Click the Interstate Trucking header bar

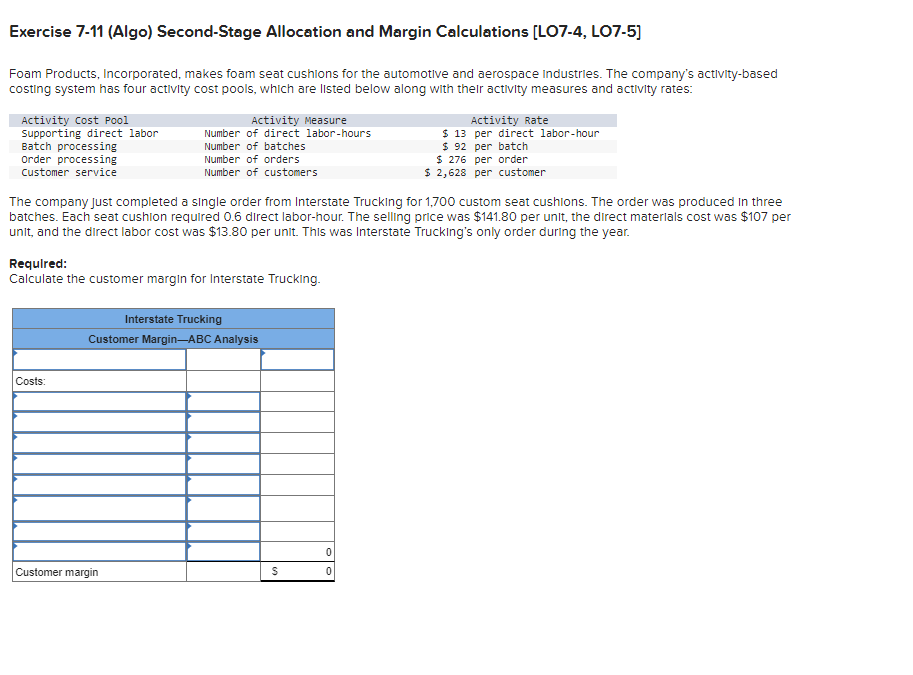click(x=172, y=318)
